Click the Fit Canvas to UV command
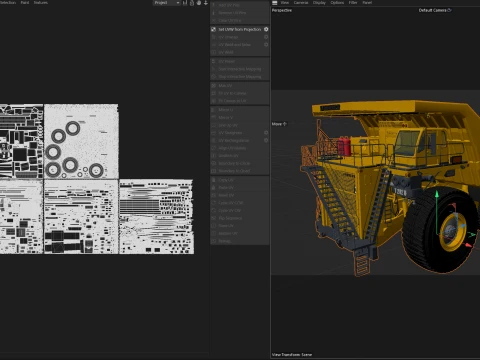The image size is (480, 360). point(240,101)
